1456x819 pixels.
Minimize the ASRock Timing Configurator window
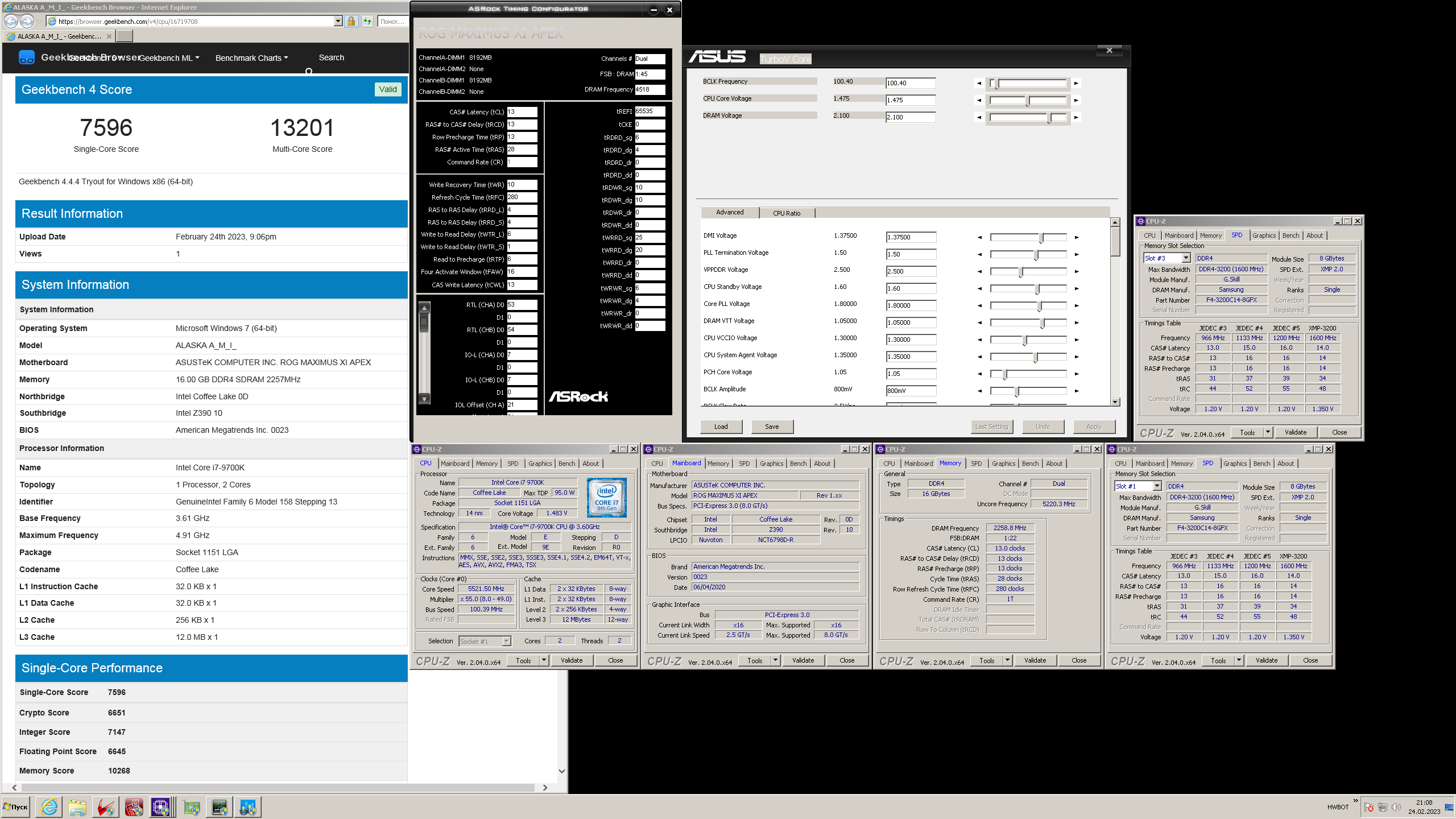(x=653, y=10)
